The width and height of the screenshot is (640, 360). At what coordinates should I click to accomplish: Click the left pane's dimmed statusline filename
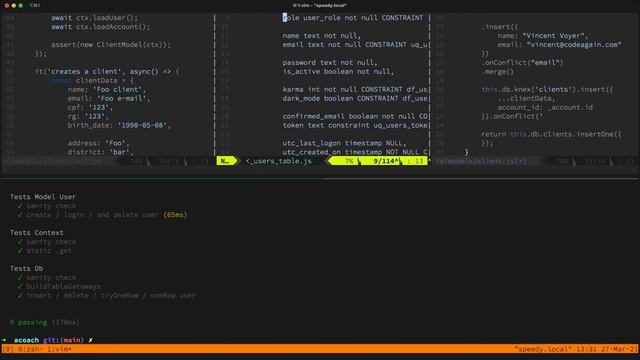[x=52, y=161]
